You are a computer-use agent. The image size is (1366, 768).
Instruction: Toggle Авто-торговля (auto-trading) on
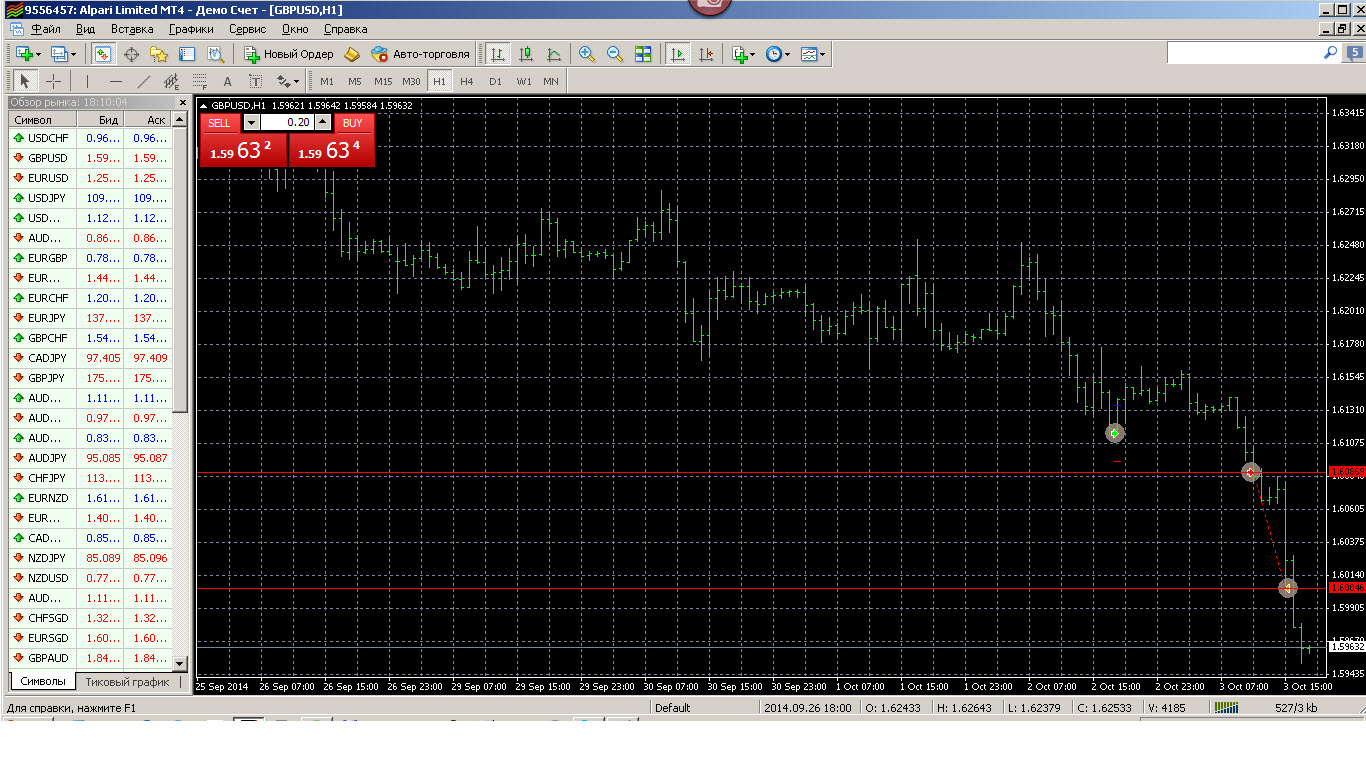point(420,54)
